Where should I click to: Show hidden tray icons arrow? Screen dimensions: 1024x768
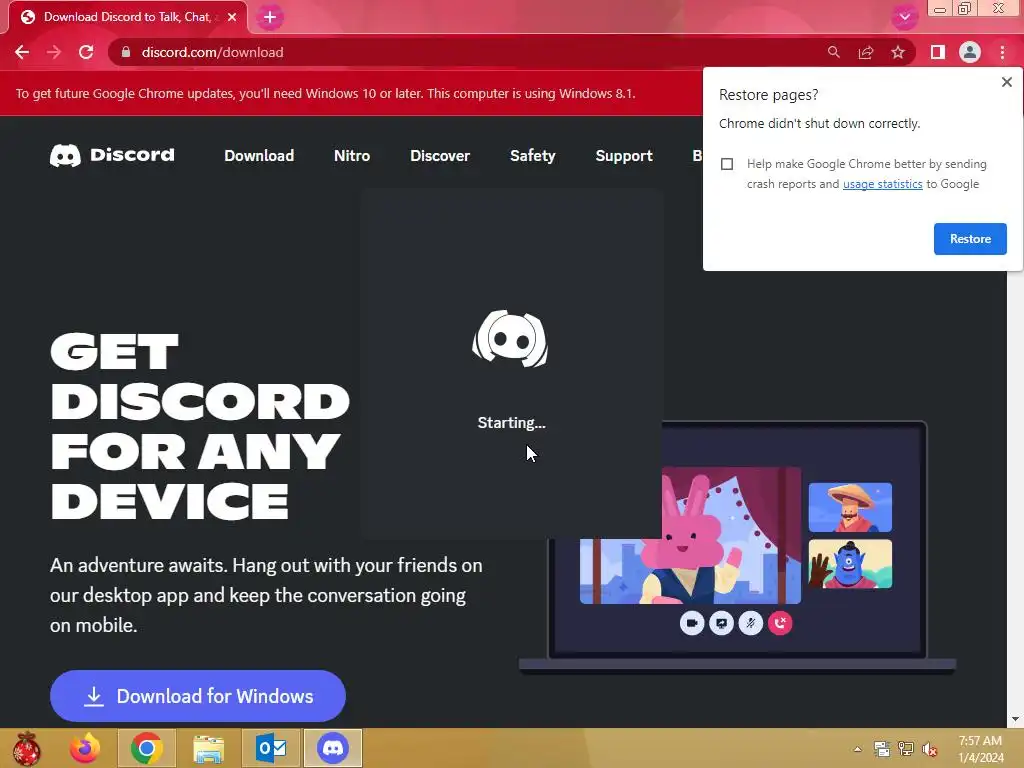click(857, 749)
